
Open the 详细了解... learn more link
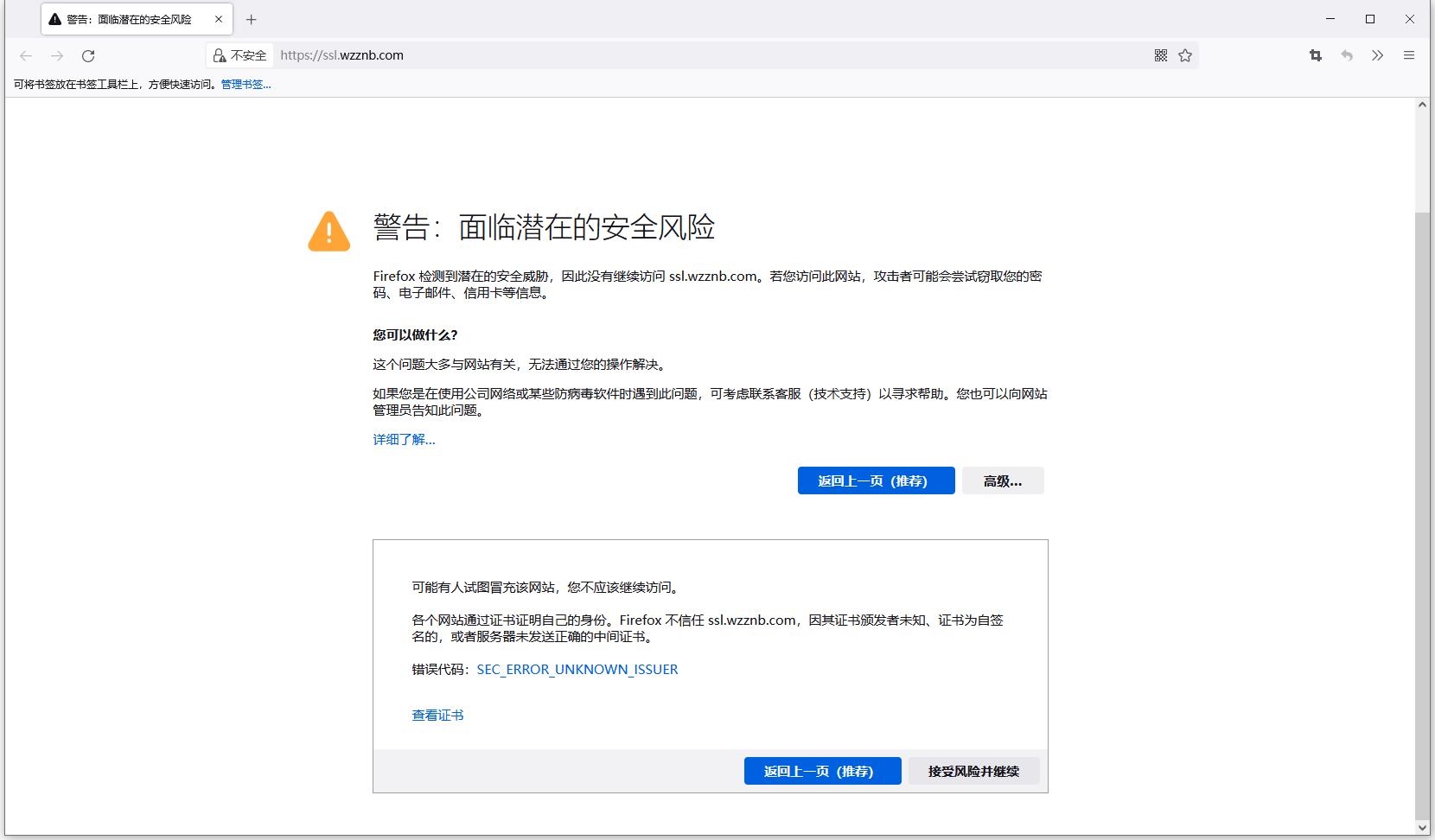point(403,439)
